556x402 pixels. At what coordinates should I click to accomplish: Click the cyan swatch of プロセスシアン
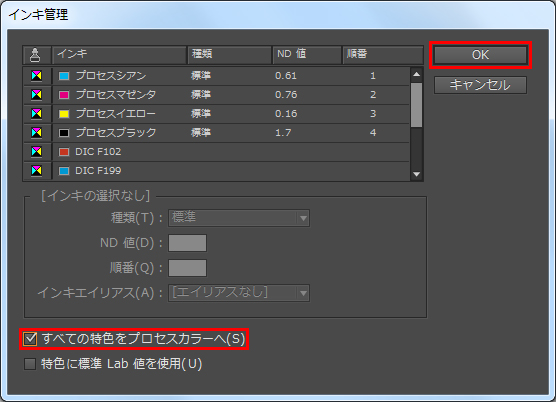(64, 76)
